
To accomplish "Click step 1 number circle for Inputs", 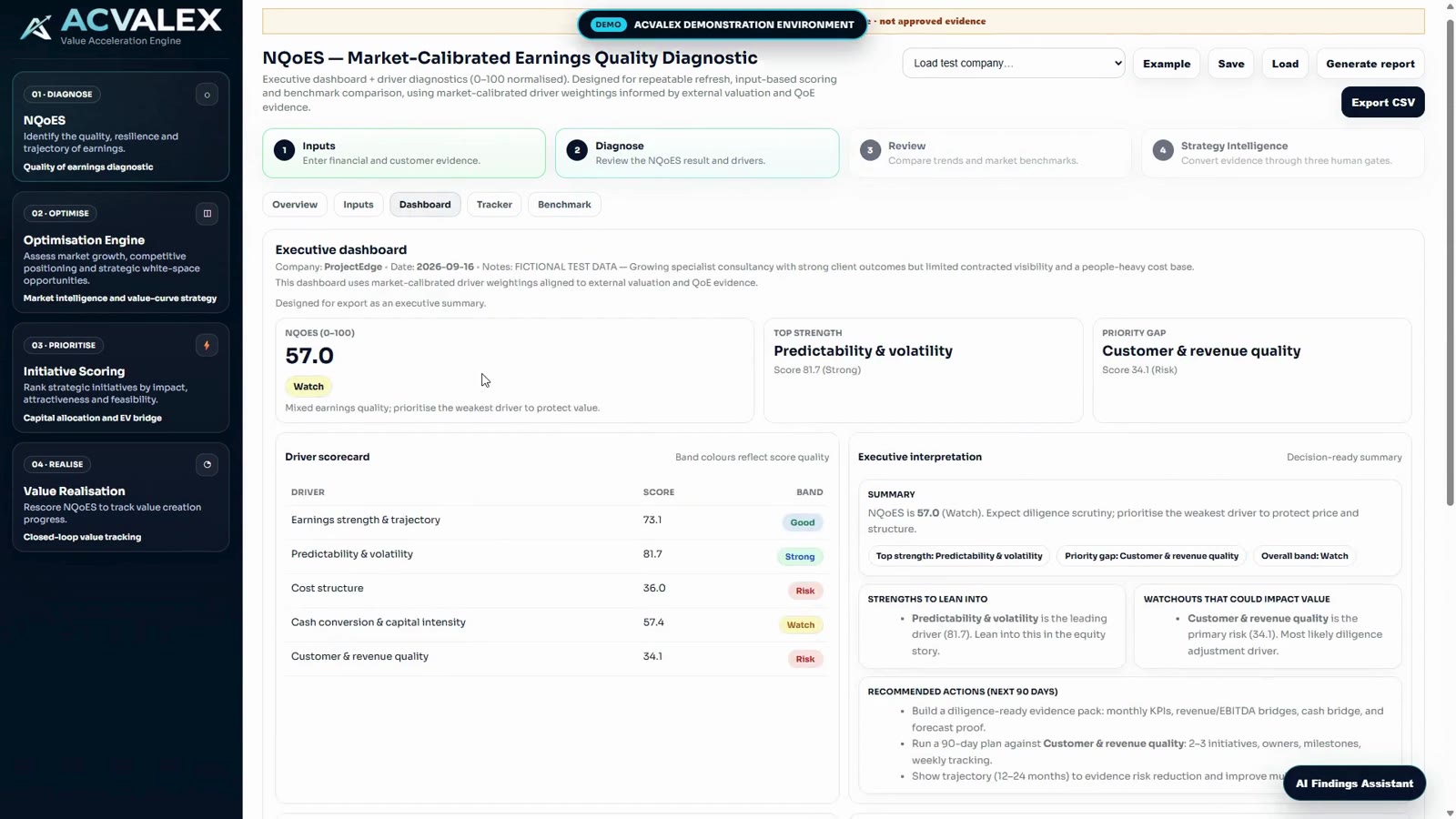I will (284, 151).
